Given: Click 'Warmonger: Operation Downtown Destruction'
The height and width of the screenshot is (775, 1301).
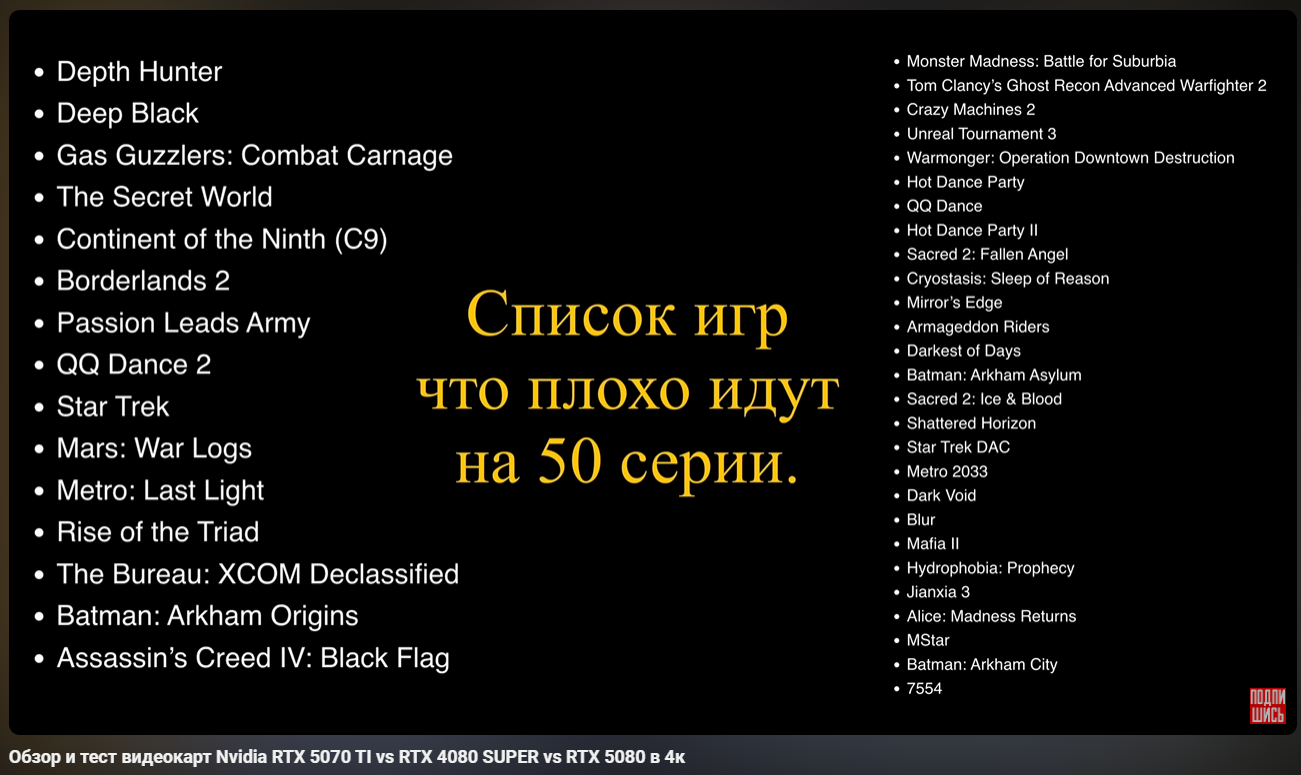Looking at the screenshot, I should (1070, 158).
